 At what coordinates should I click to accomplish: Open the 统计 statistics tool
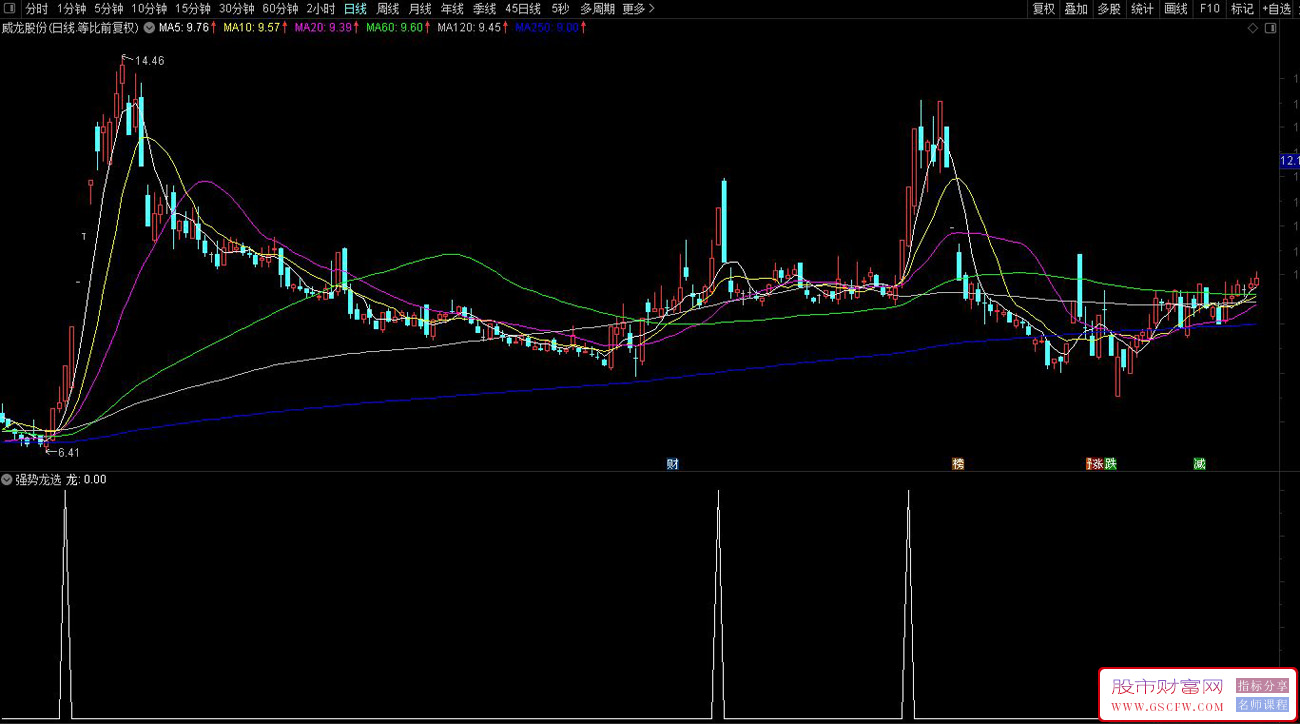pyautogui.click(x=1142, y=9)
